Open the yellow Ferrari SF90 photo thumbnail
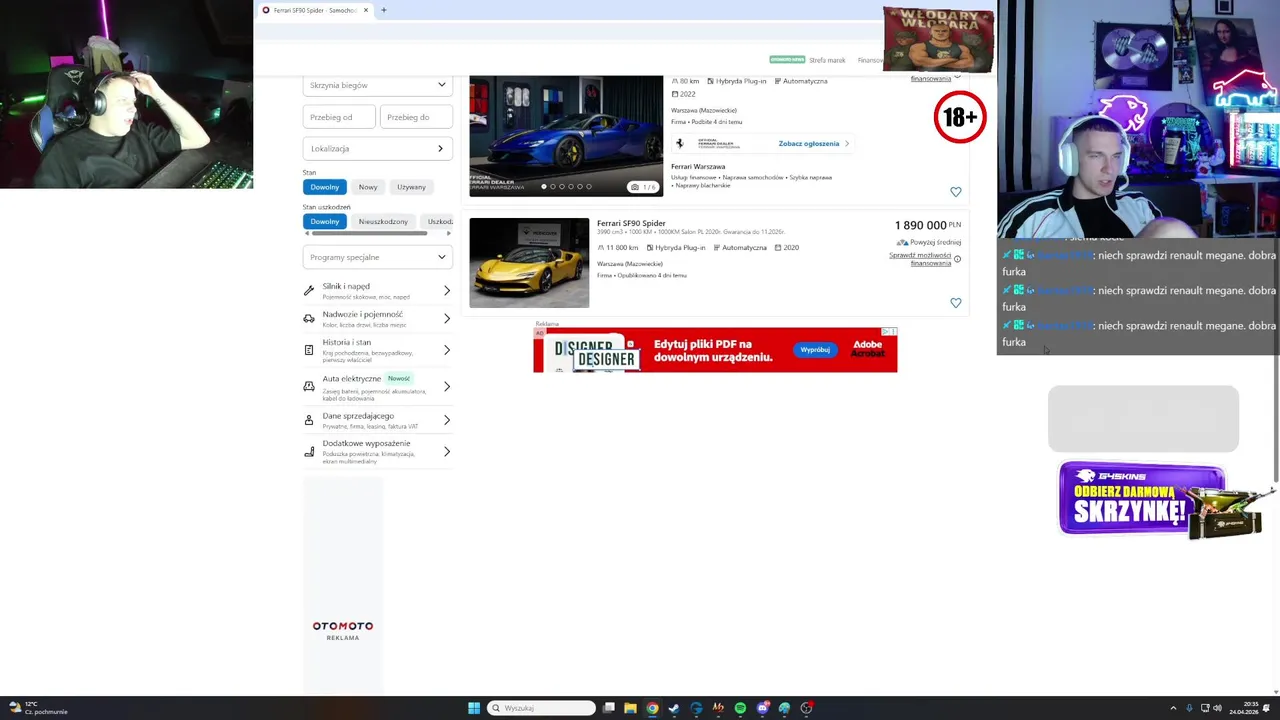Screen dimensions: 1280x720 (x=529, y=263)
